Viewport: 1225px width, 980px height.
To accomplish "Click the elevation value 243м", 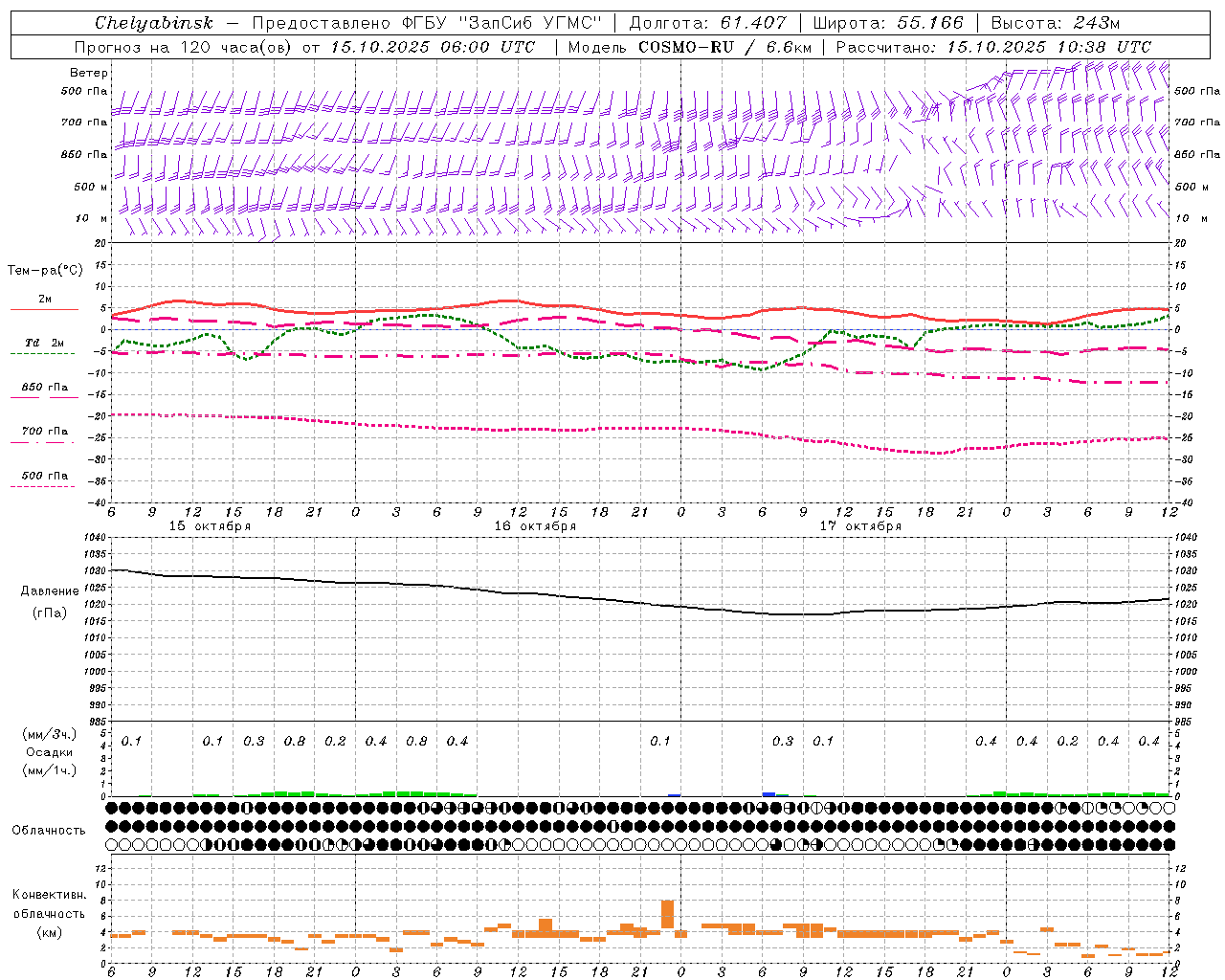I will tap(1096, 23).
